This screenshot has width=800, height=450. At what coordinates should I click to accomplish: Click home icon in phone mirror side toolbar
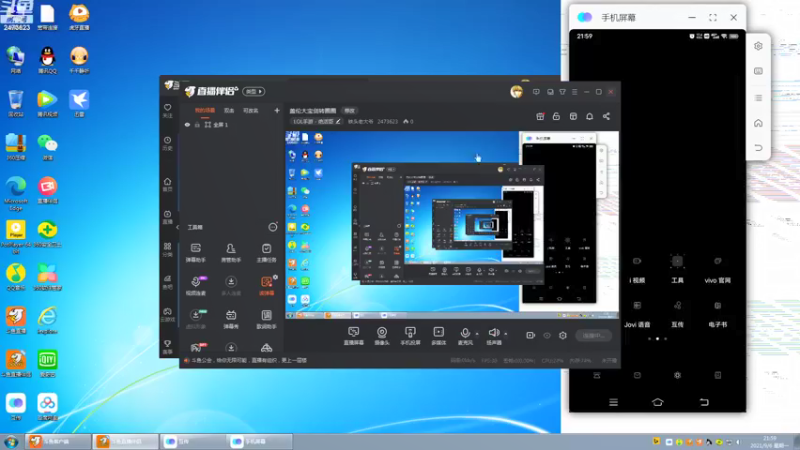pos(758,123)
